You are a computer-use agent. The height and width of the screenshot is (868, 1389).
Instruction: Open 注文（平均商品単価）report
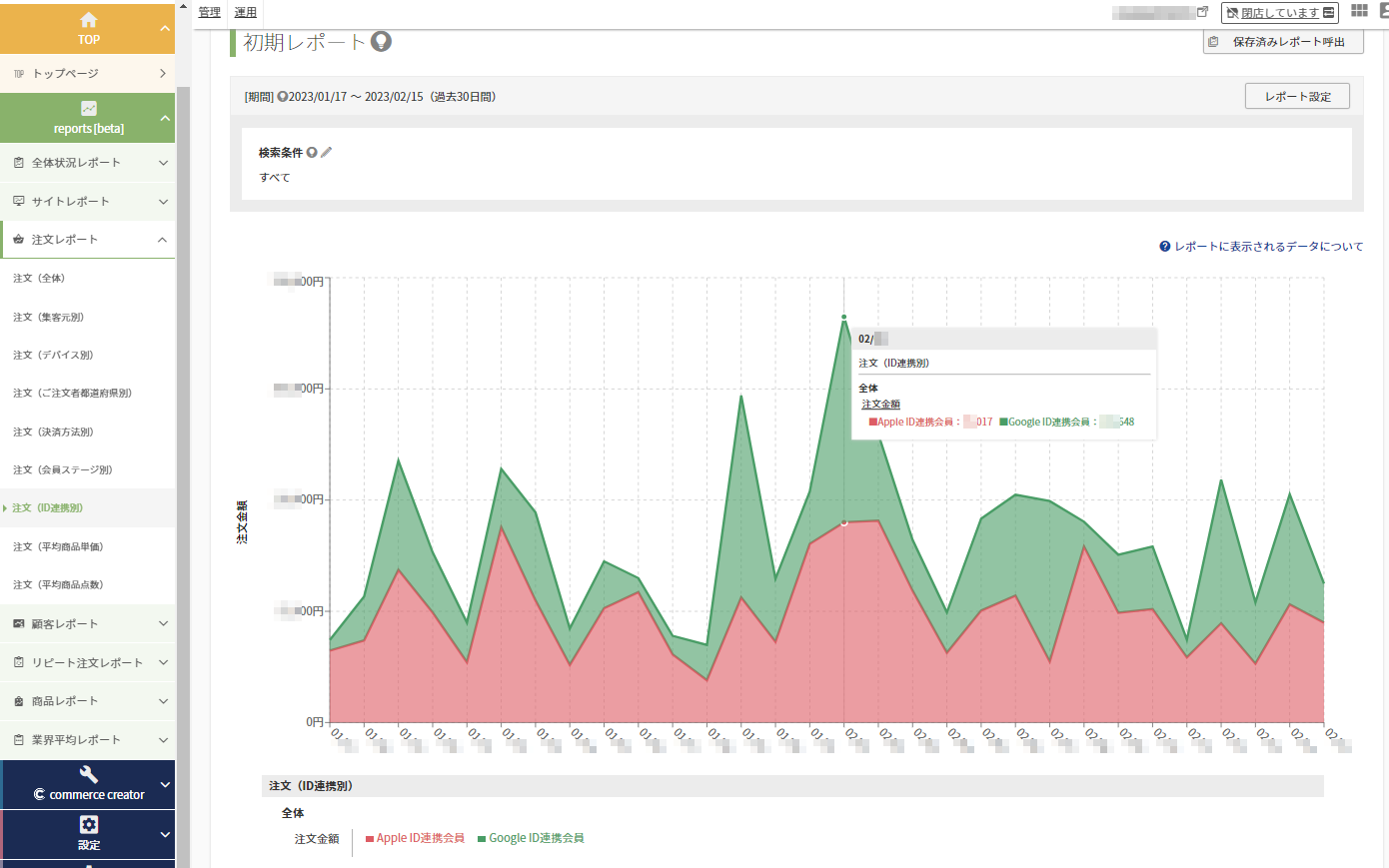click(58, 547)
